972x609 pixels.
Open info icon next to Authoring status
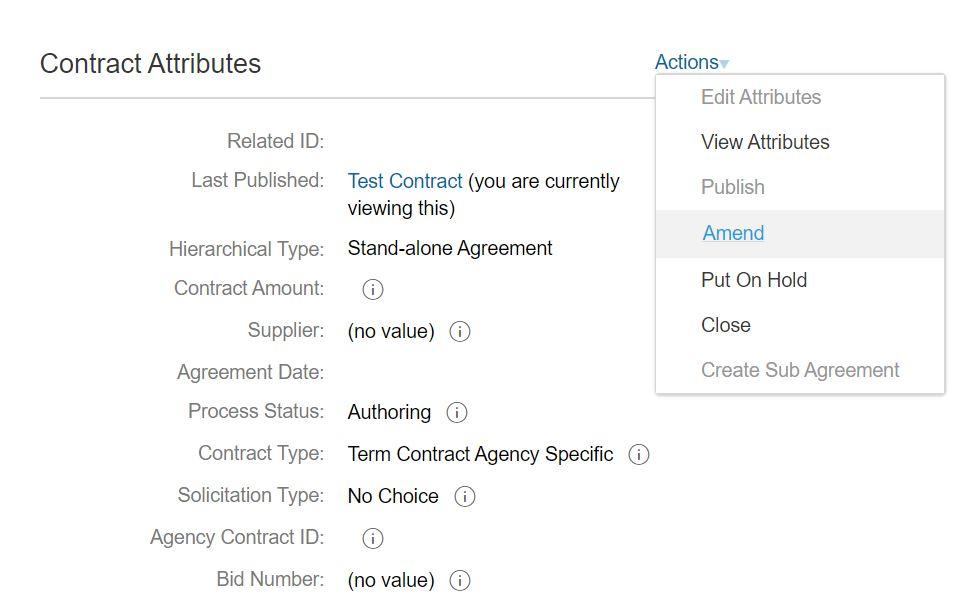click(x=456, y=412)
